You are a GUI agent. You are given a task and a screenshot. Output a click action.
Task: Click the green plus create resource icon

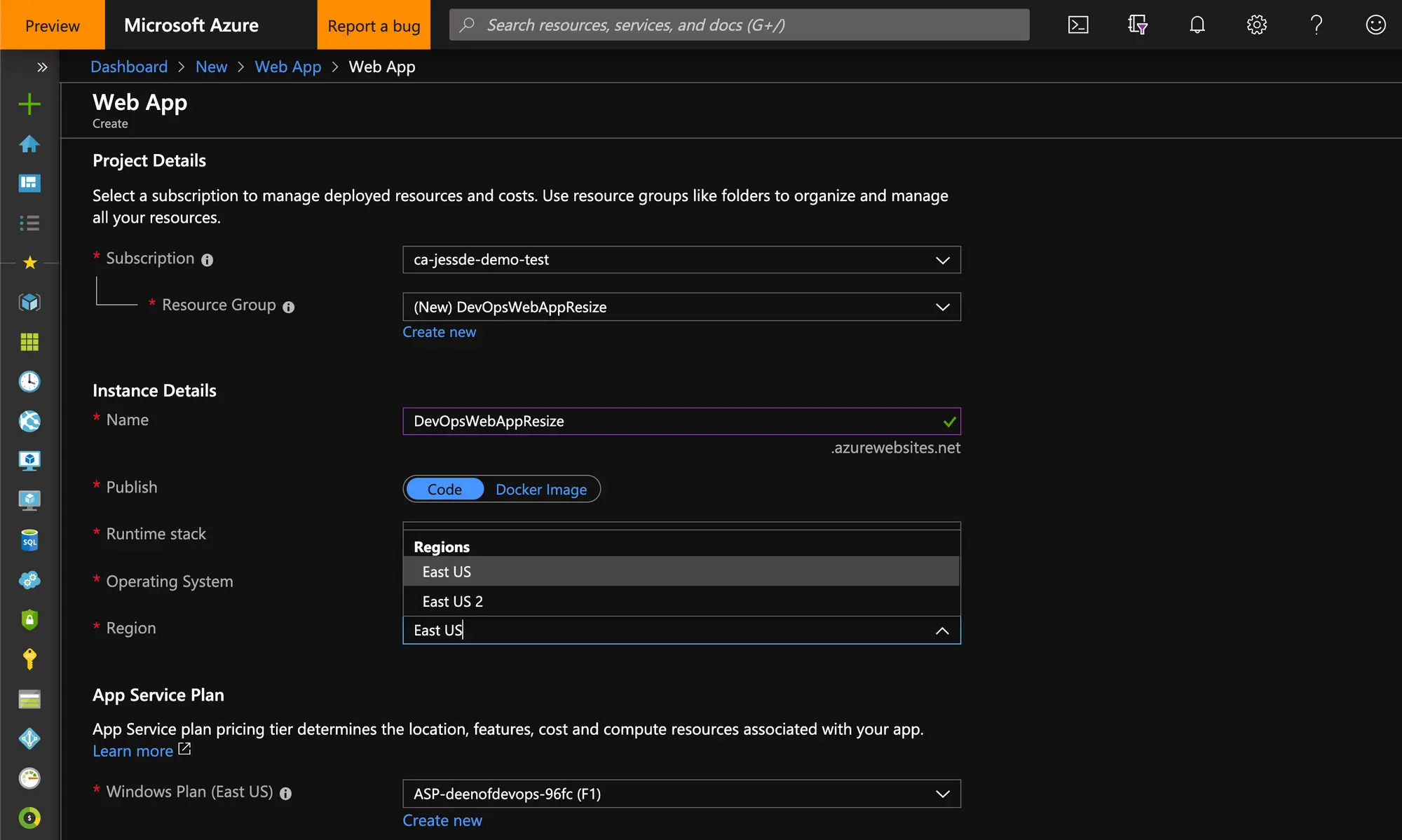[29, 104]
